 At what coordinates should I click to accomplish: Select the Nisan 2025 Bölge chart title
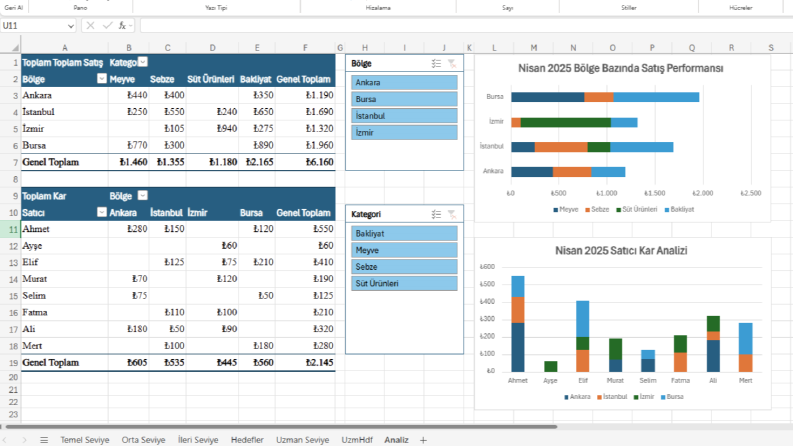click(x=621, y=68)
